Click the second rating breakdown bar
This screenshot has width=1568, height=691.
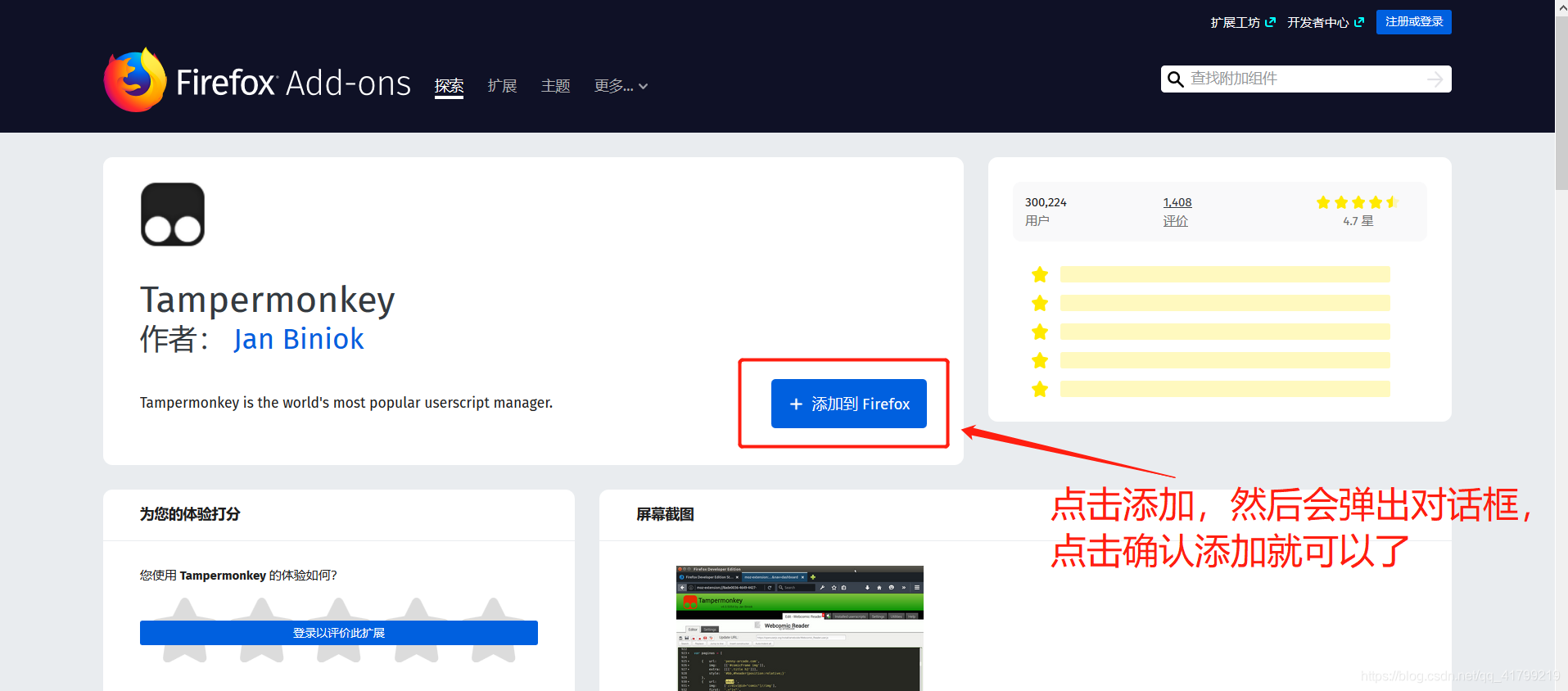(x=1225, y=303)
